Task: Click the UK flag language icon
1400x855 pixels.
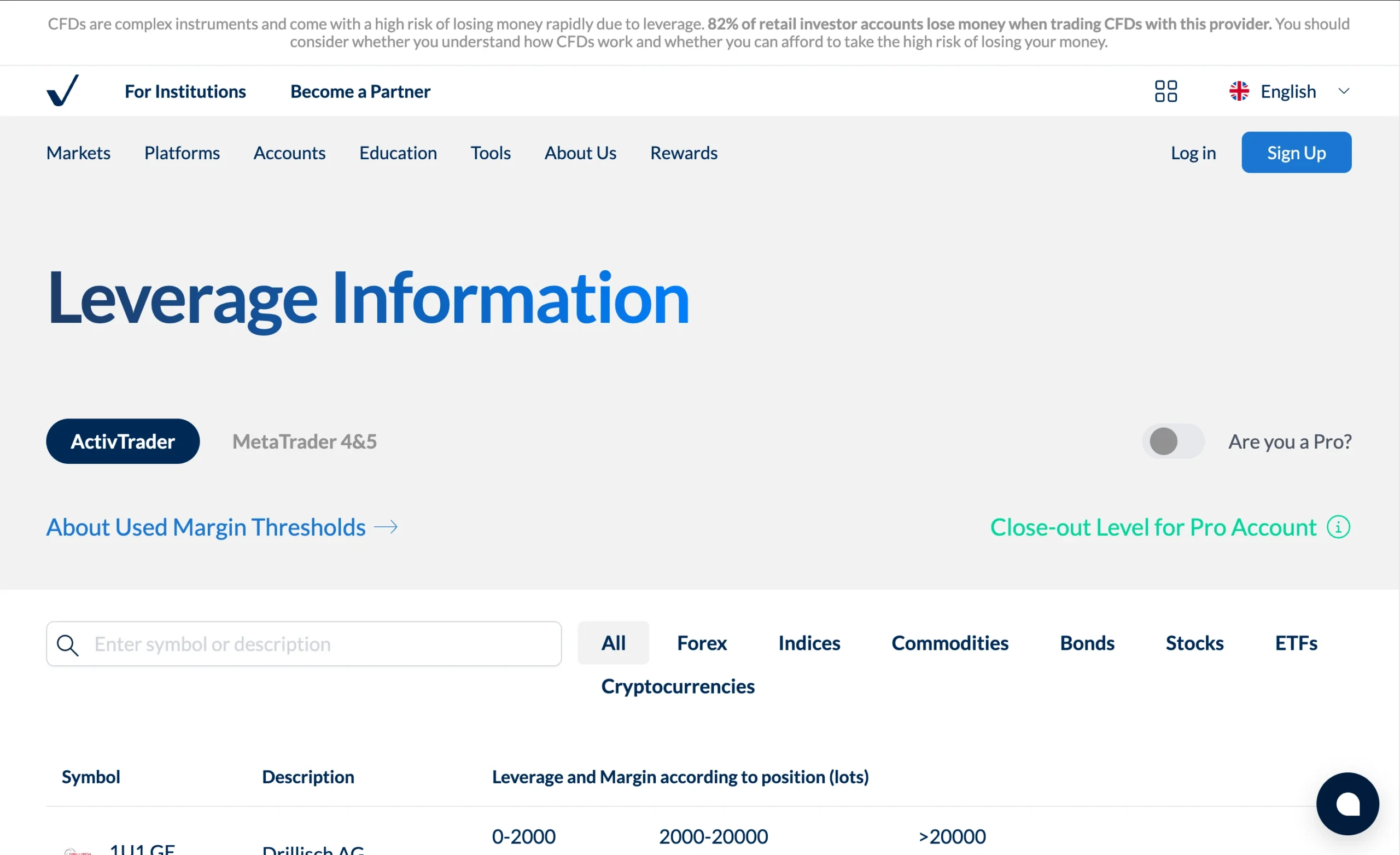Action: [1239, 91]
